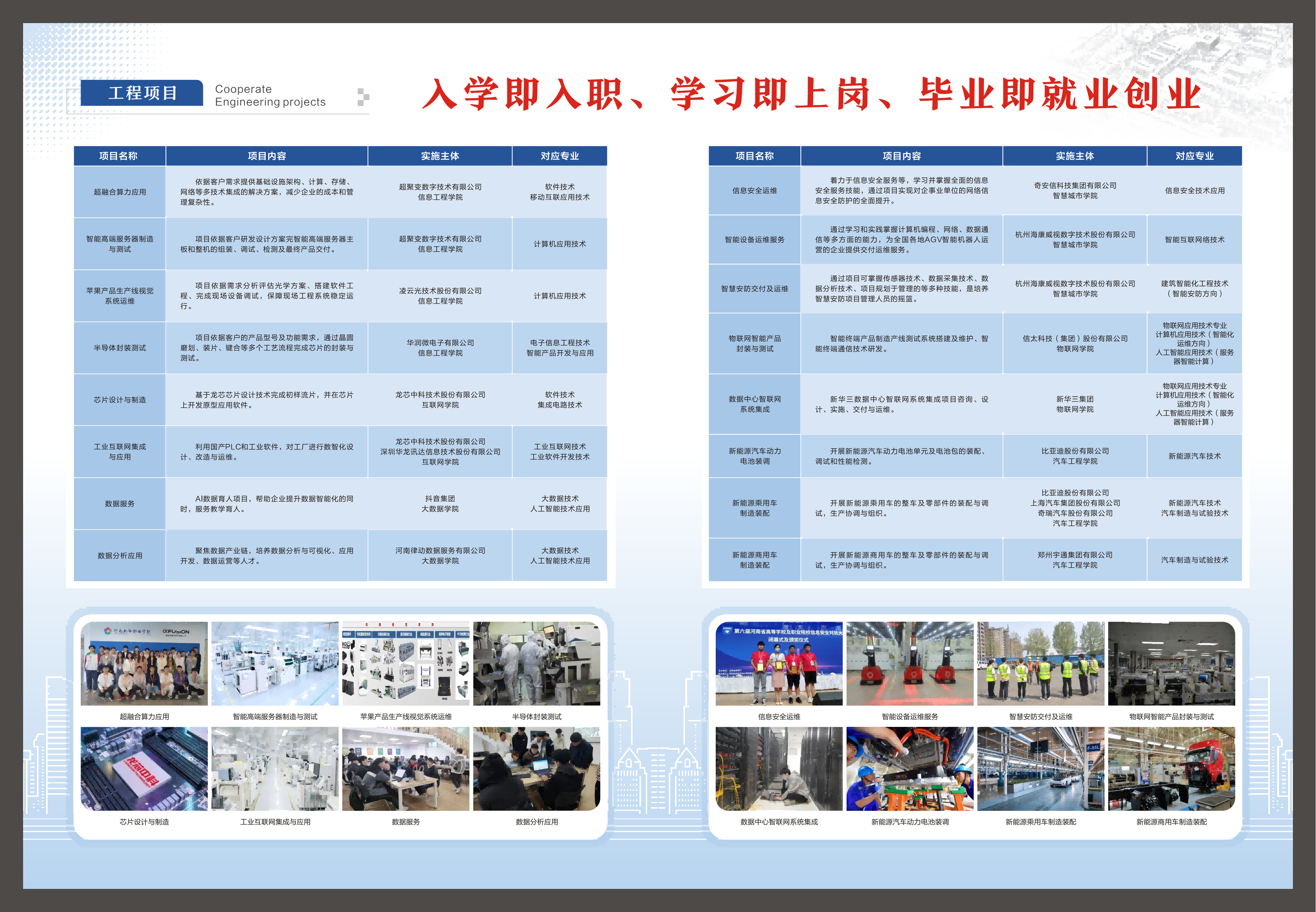Click the gray square decoration beside subtitle

point(363,96)
